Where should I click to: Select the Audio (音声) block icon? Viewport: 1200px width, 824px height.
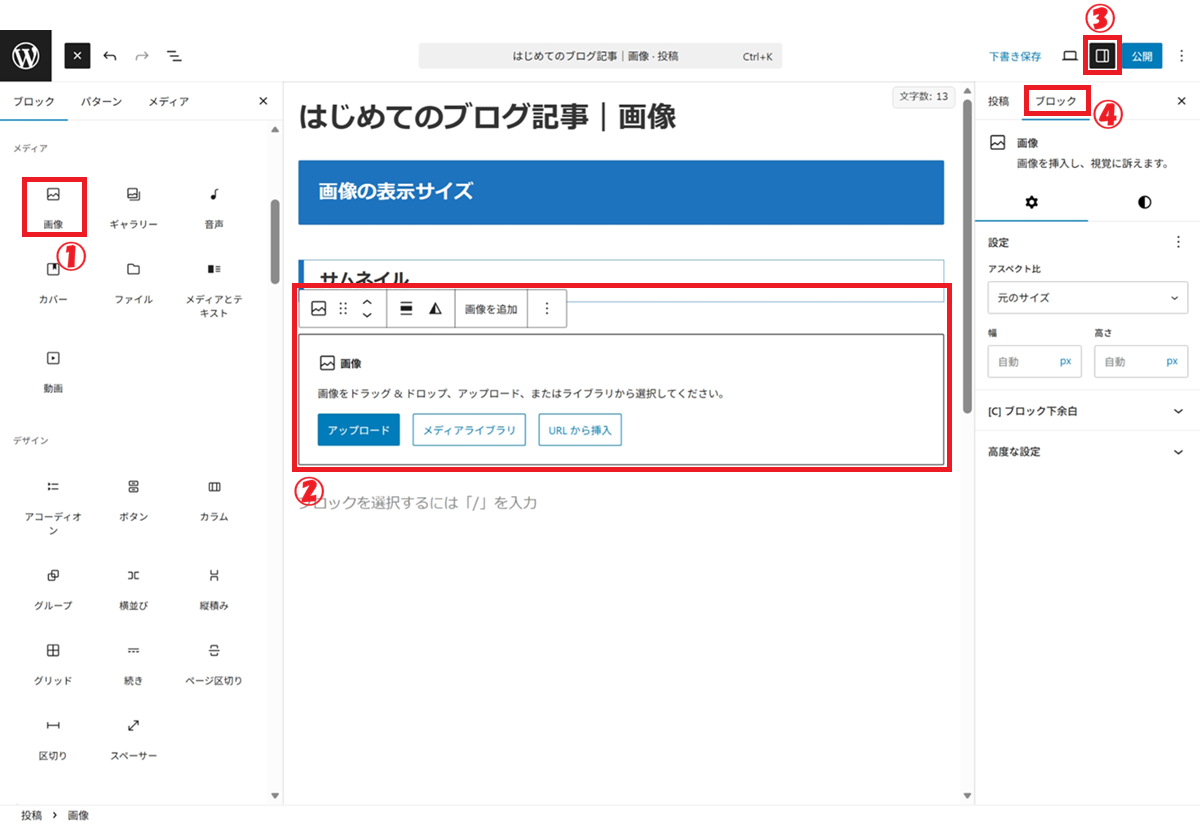click(213, 206)
